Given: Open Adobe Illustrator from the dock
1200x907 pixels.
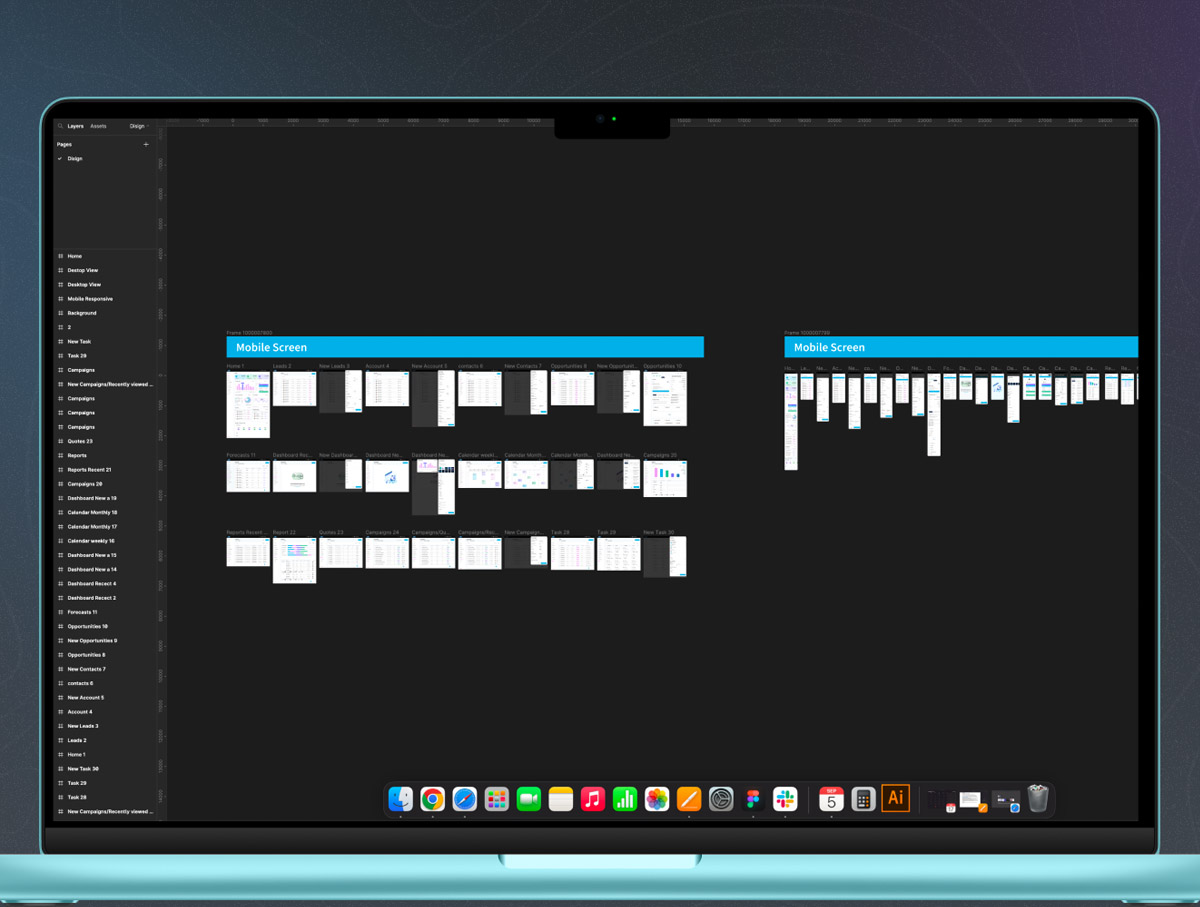Looking at the screenshot, I should click(895, 799).
